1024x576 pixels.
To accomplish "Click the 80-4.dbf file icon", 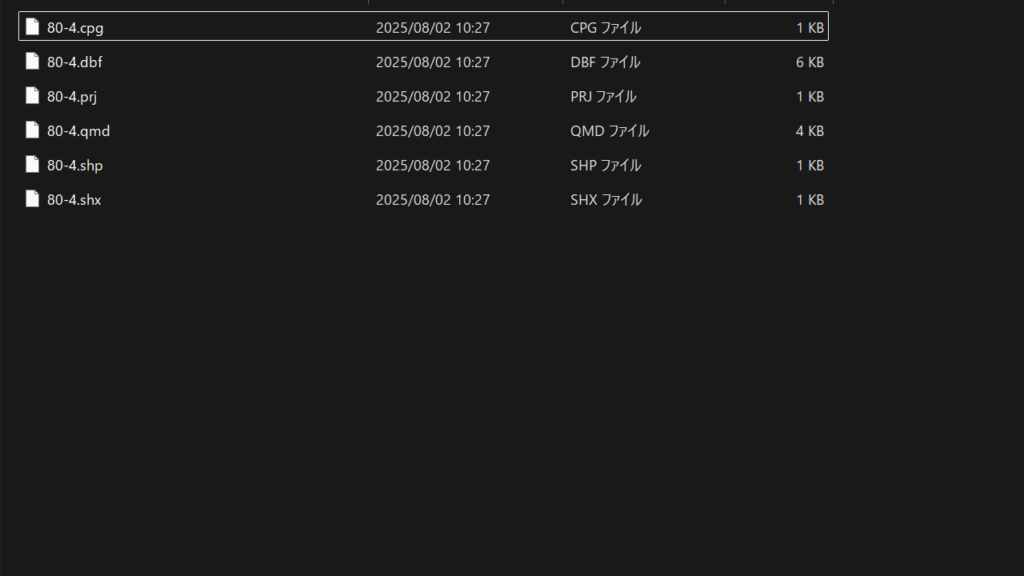I will point(32,61).
